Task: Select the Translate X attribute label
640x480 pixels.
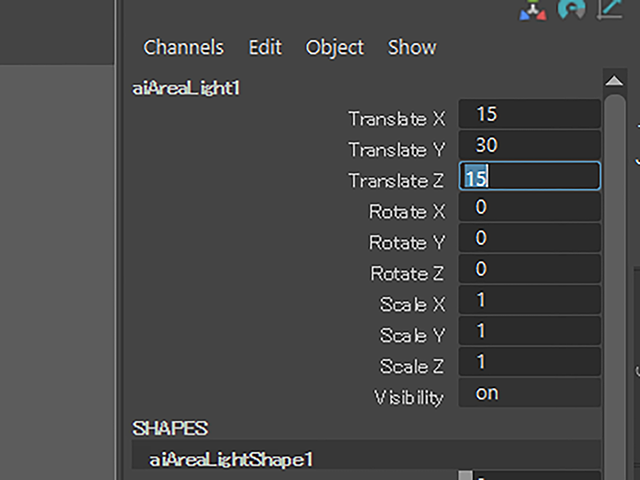Action: [397, 119]
